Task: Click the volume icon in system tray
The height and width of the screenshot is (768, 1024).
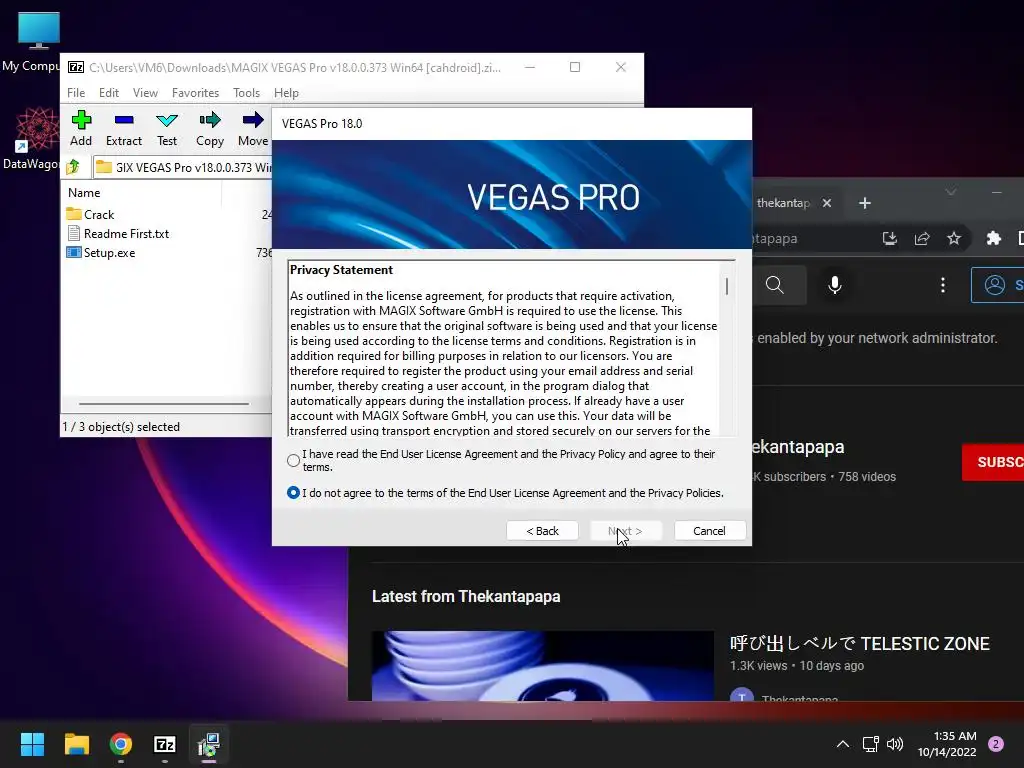Action: coord(895,744)
